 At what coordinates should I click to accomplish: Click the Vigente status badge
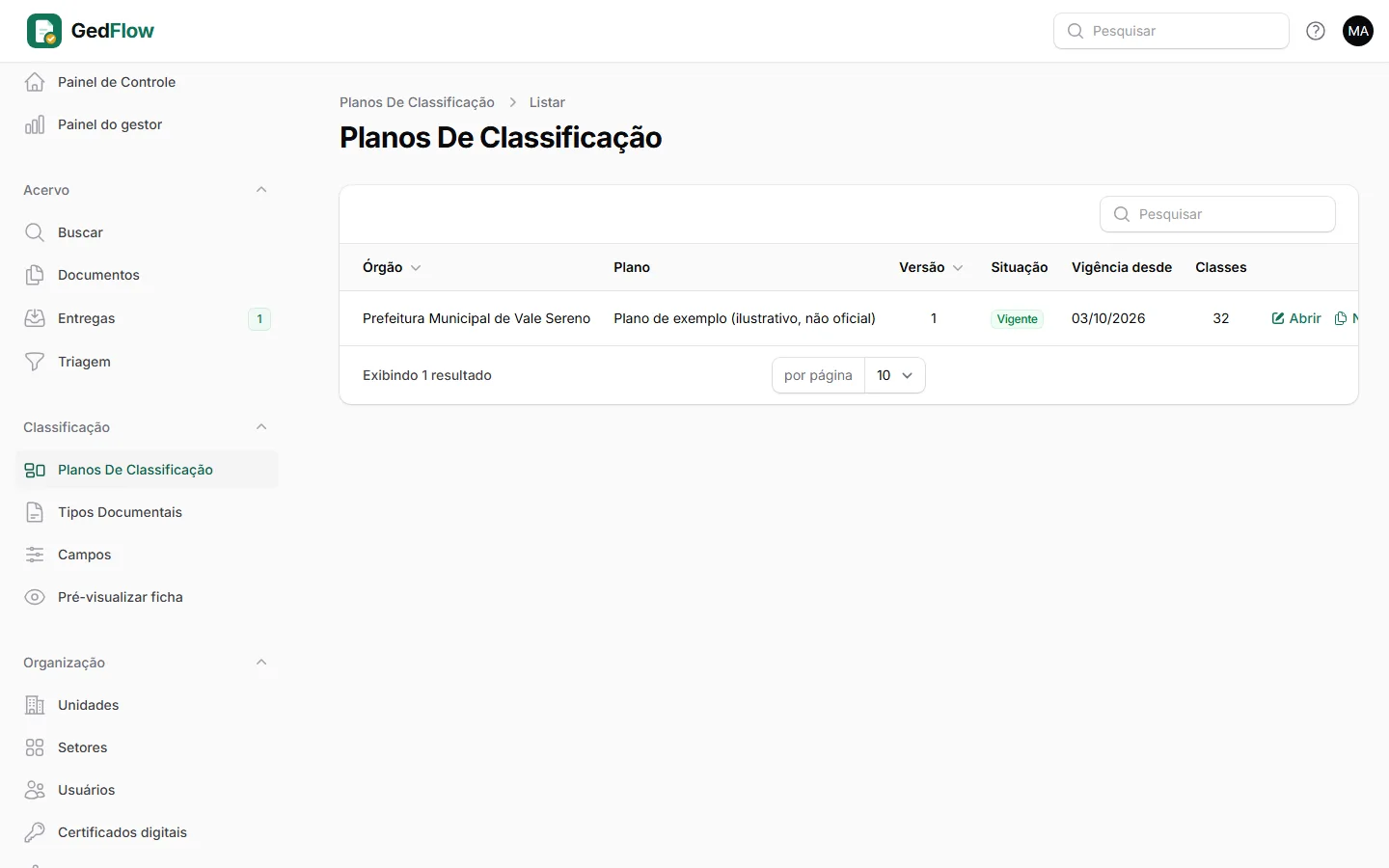coord(1018,319)
